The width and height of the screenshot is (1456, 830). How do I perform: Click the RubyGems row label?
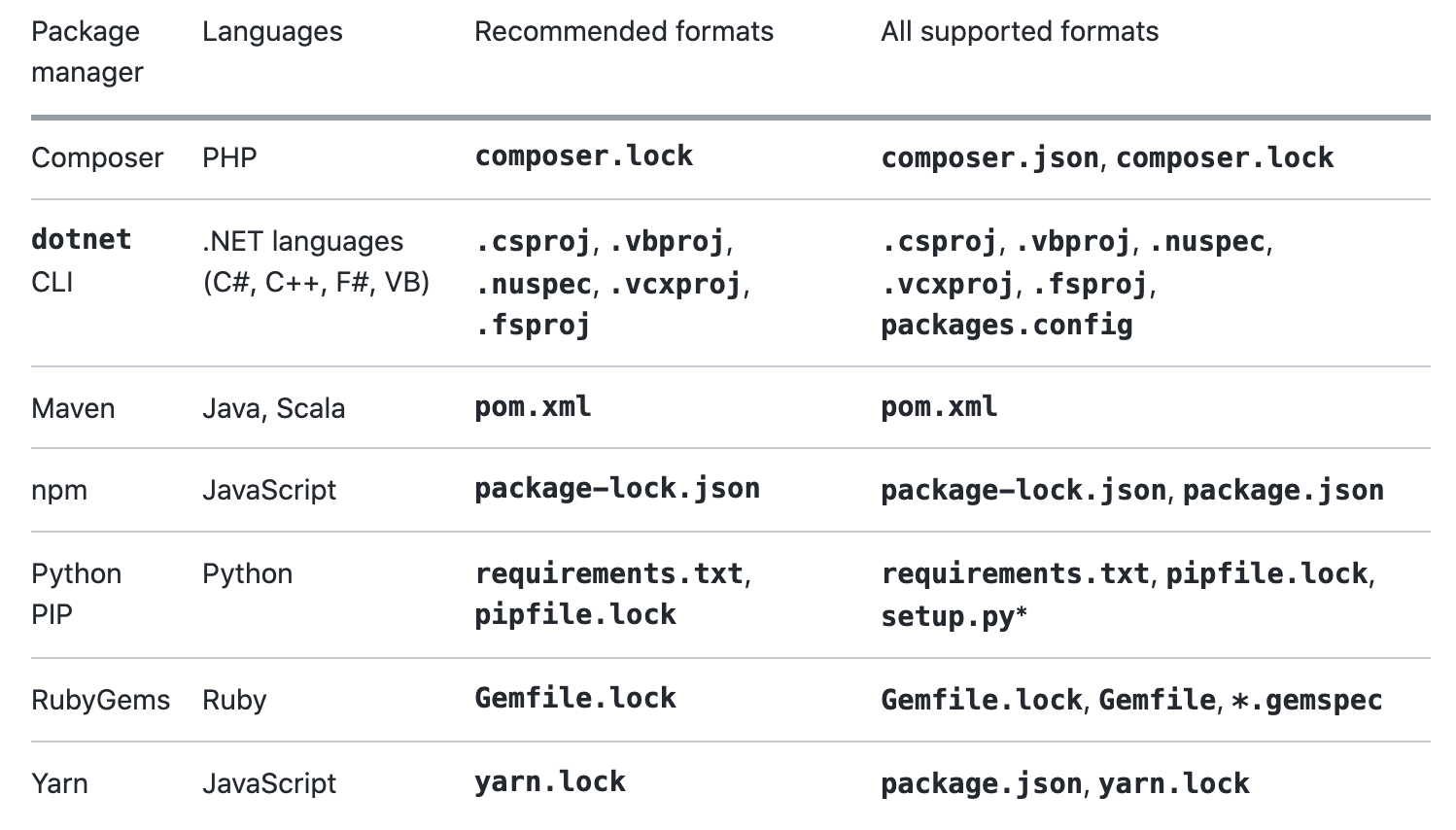[x=100, y=701]
